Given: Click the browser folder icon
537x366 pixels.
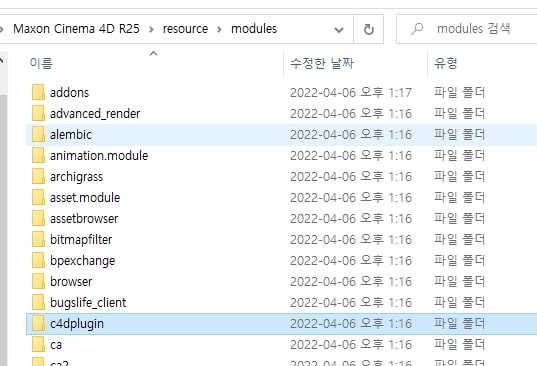Looking at the screenshot, I should click(x=38, y=281).
